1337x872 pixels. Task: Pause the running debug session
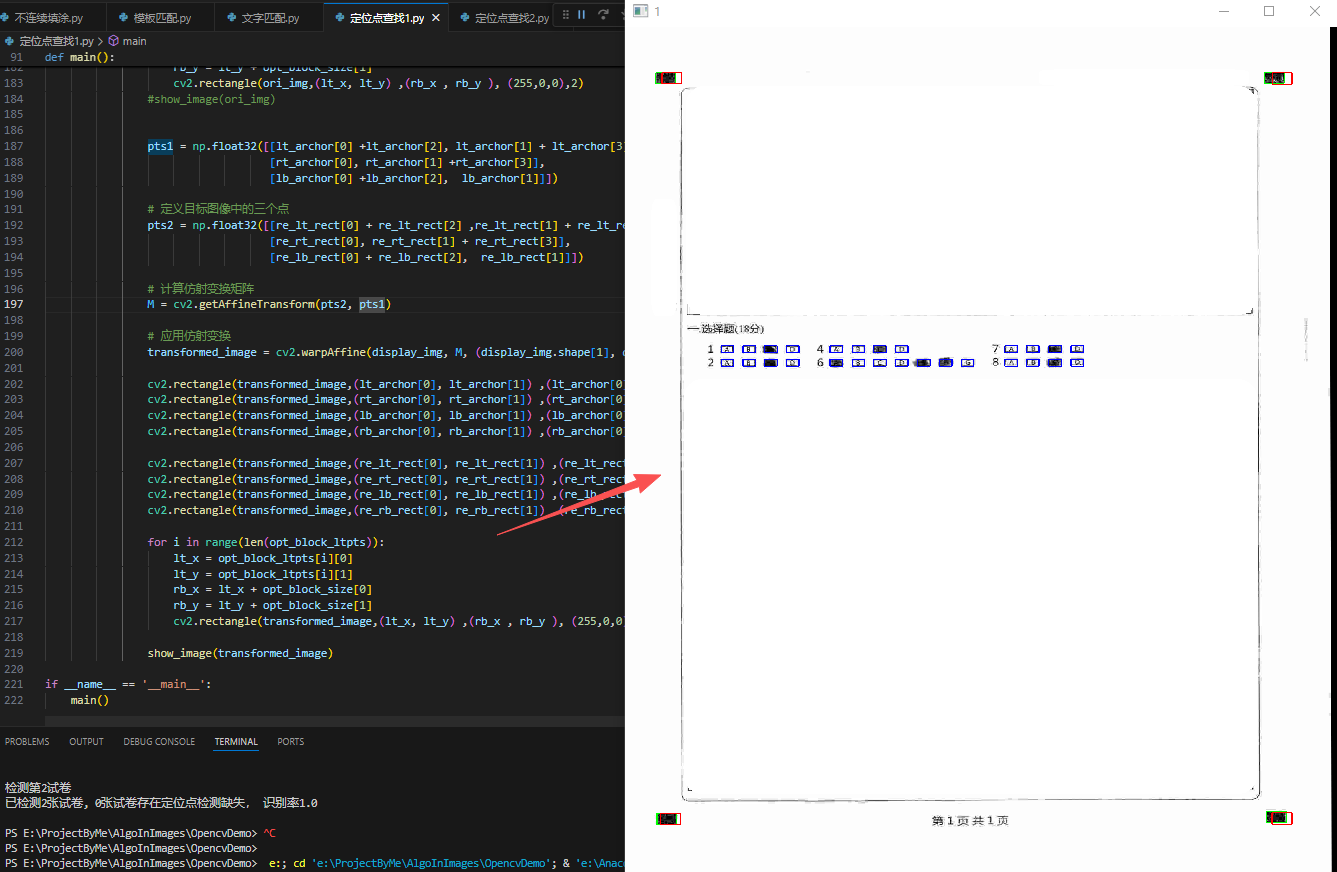[581, 15]
